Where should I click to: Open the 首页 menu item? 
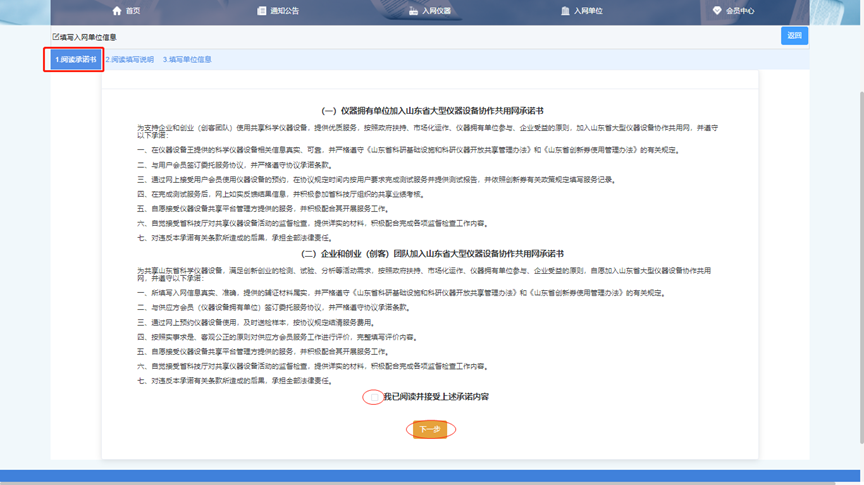click(x=133, y=11)
